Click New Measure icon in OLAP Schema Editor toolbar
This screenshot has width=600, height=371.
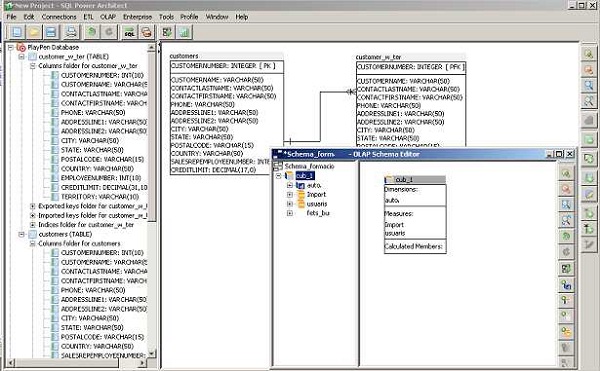[566, 301]
